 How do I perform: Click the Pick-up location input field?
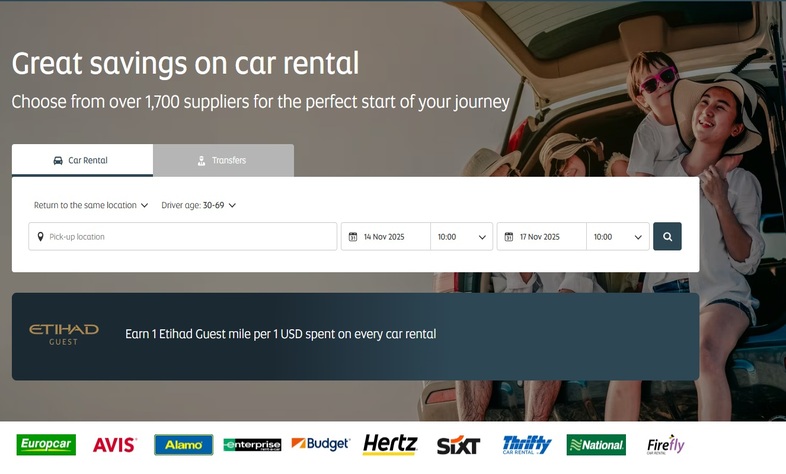[183, 237]
